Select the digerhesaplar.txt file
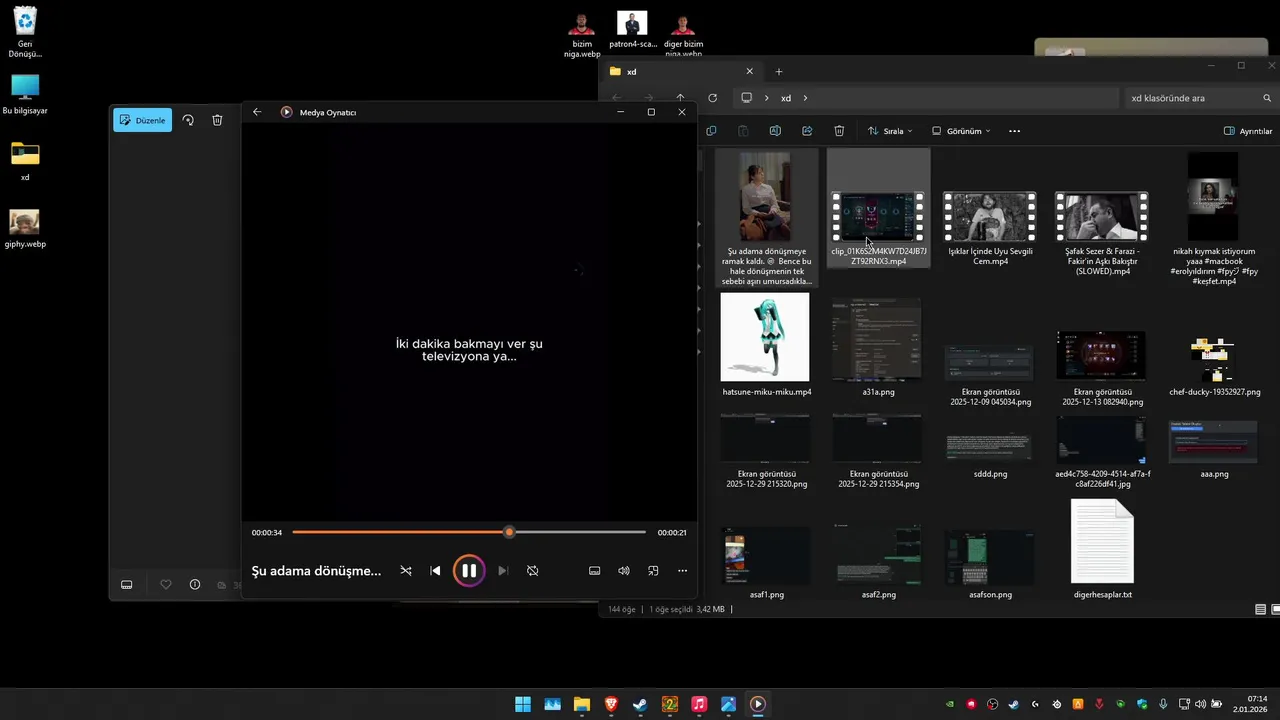The width and height of the screenshot is (1280, 720). 1102,548
